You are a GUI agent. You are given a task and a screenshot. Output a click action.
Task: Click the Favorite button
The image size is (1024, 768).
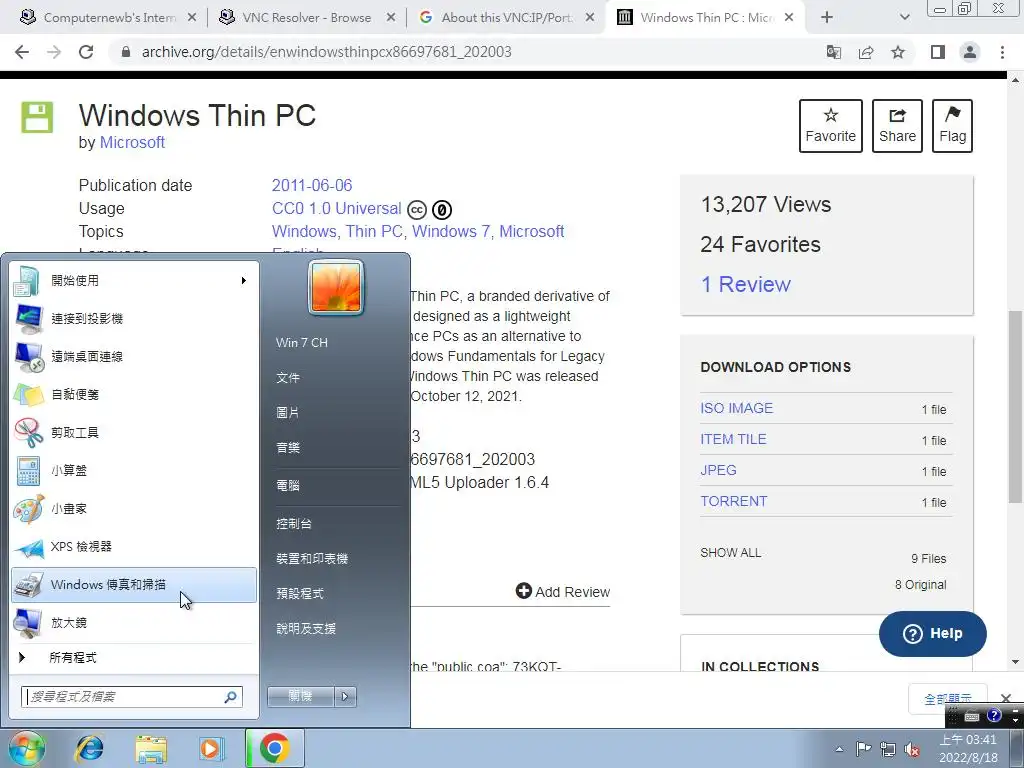(x=831, y=126)
